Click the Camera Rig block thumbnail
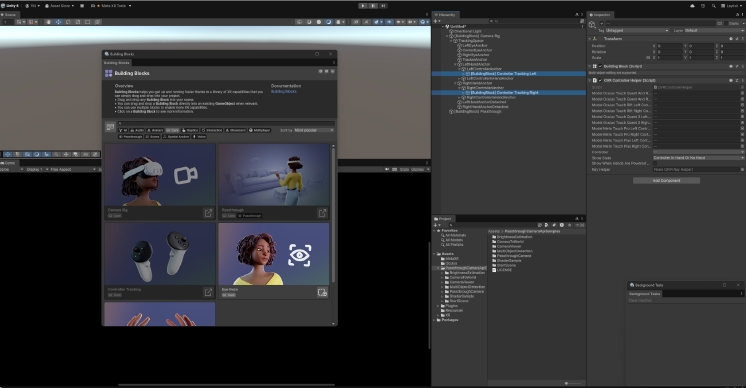The height and width of the screenshot is (388, 746). [x=160, y=175]
